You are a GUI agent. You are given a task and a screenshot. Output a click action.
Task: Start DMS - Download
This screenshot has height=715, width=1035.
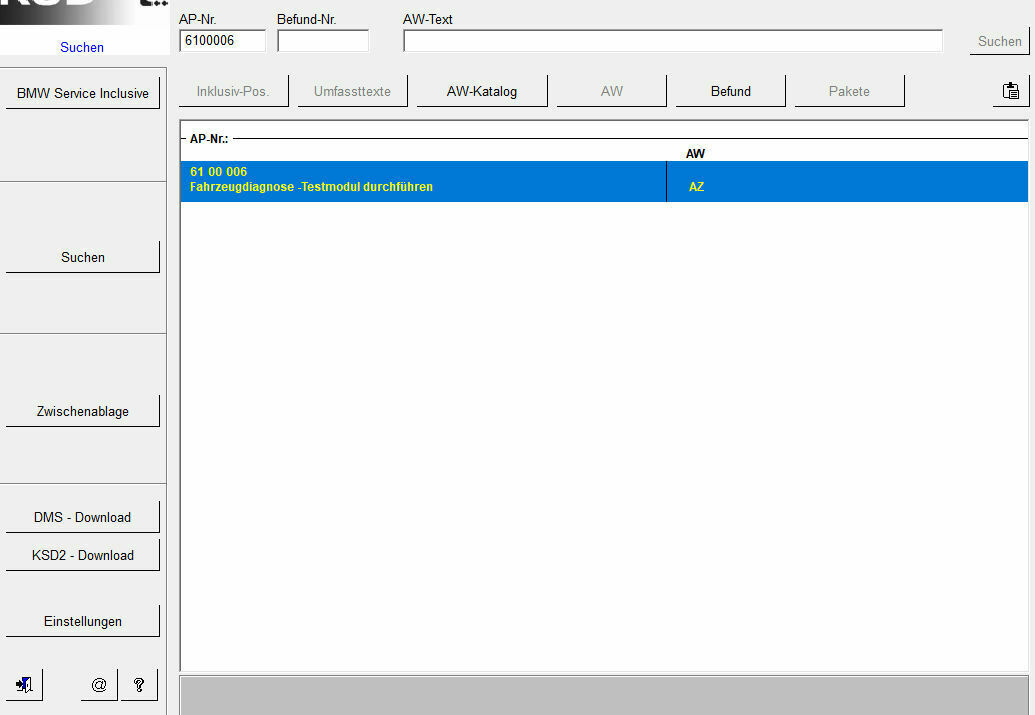point(83,517)
